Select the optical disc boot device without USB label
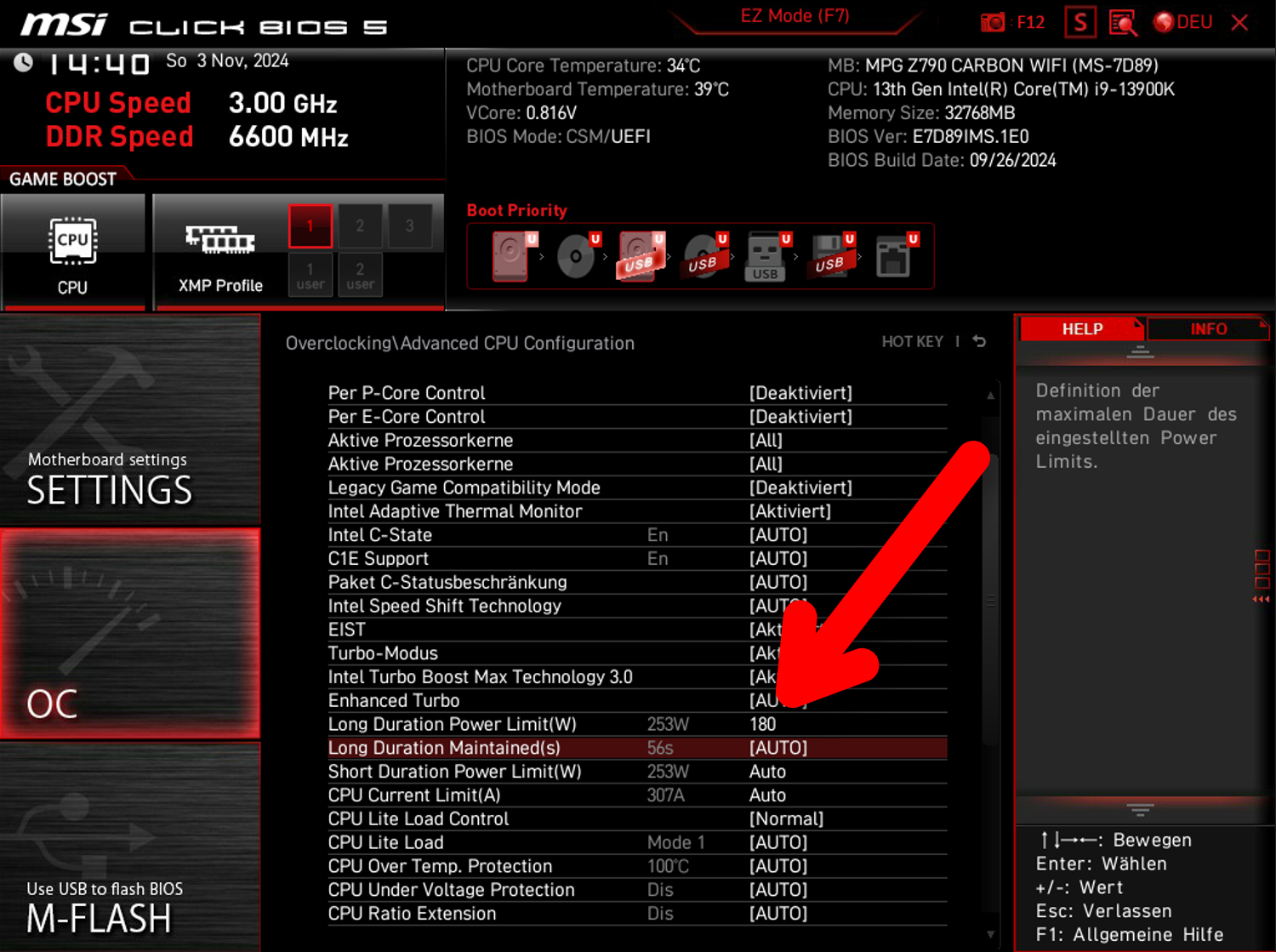Image resolution: width=1276 pixels, height=952 pixels. pyautogui.click(x=578, y=256)
